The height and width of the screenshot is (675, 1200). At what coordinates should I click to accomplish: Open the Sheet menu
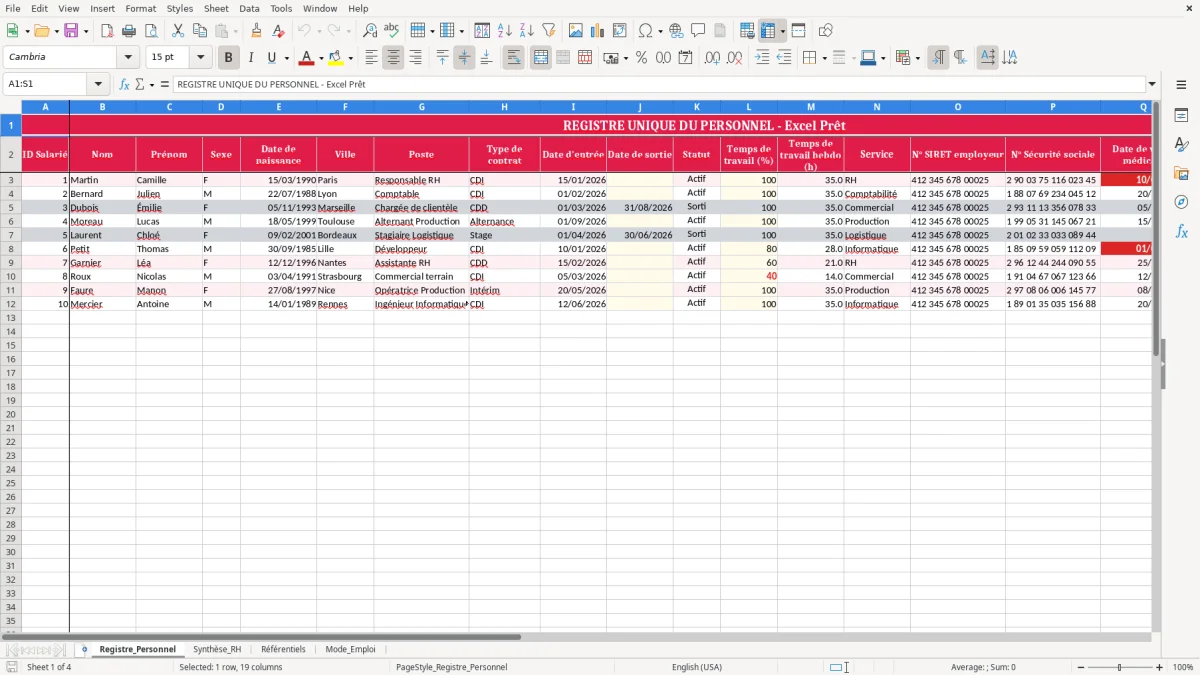tap(216, 8)
